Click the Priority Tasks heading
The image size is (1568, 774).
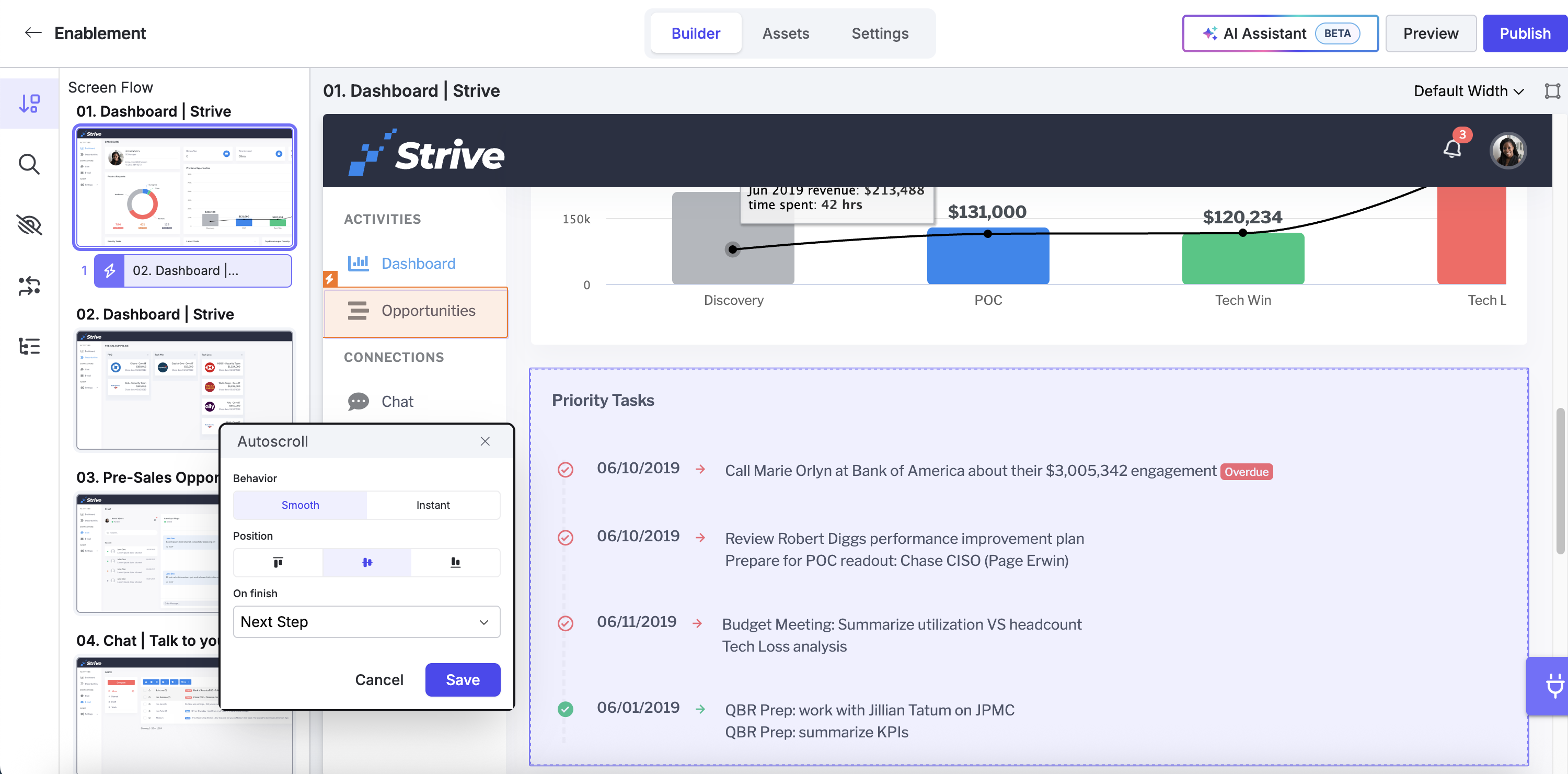[x=603, y=400]
